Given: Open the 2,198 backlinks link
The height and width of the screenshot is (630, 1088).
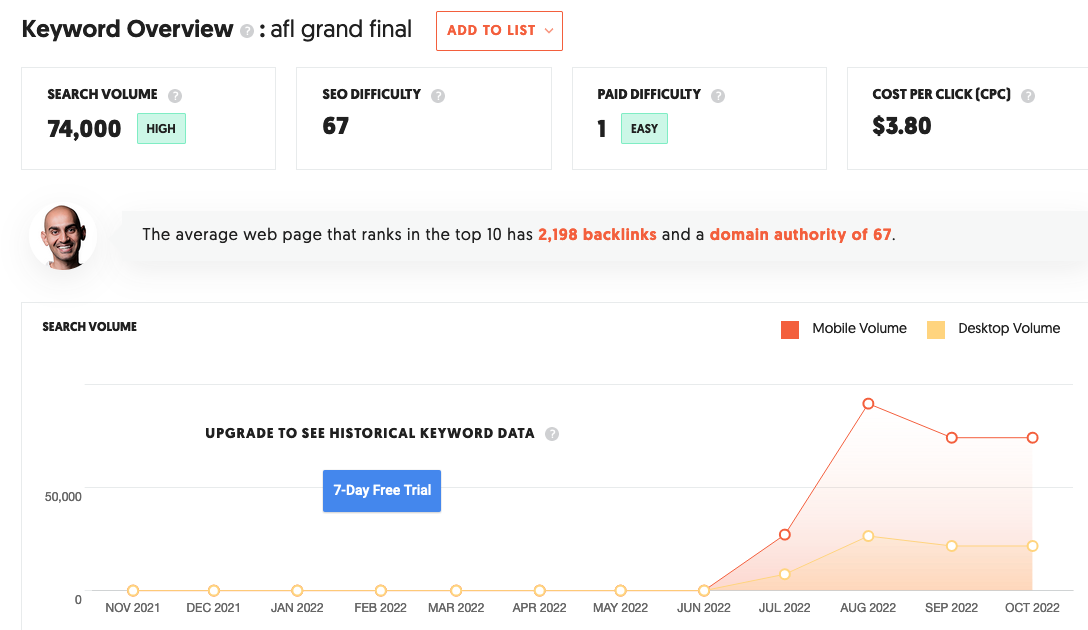Looking at the screenshot, I should pos(597,235).
